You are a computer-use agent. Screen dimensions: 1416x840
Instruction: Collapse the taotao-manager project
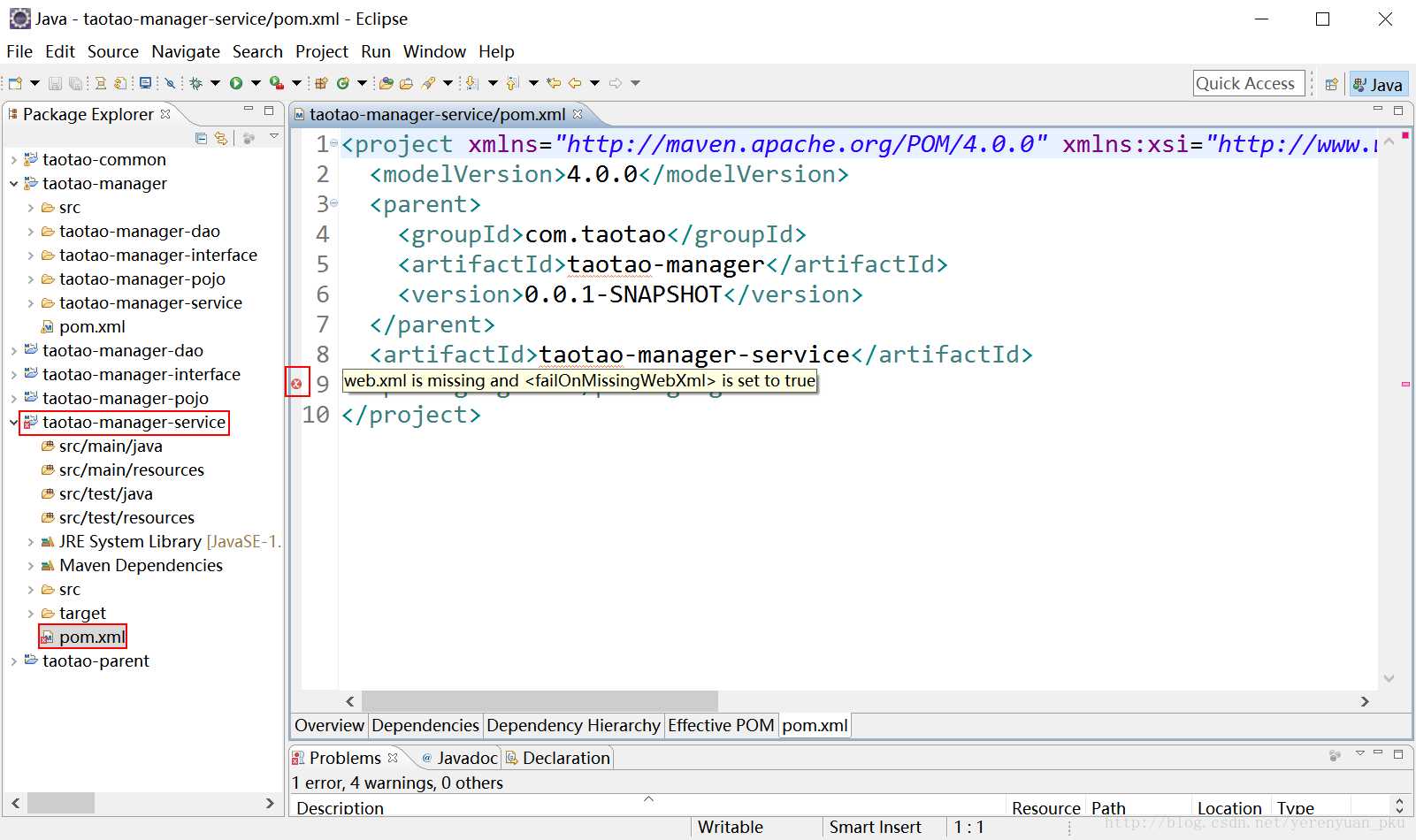tap(13, 184)
